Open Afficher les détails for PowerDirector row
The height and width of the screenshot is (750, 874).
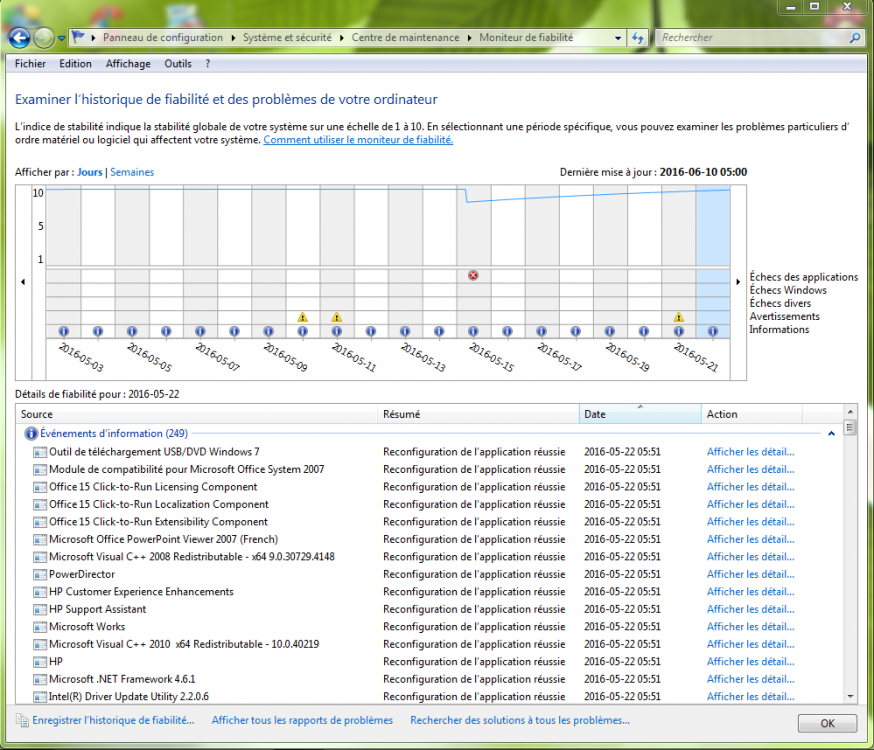[750, 574]
